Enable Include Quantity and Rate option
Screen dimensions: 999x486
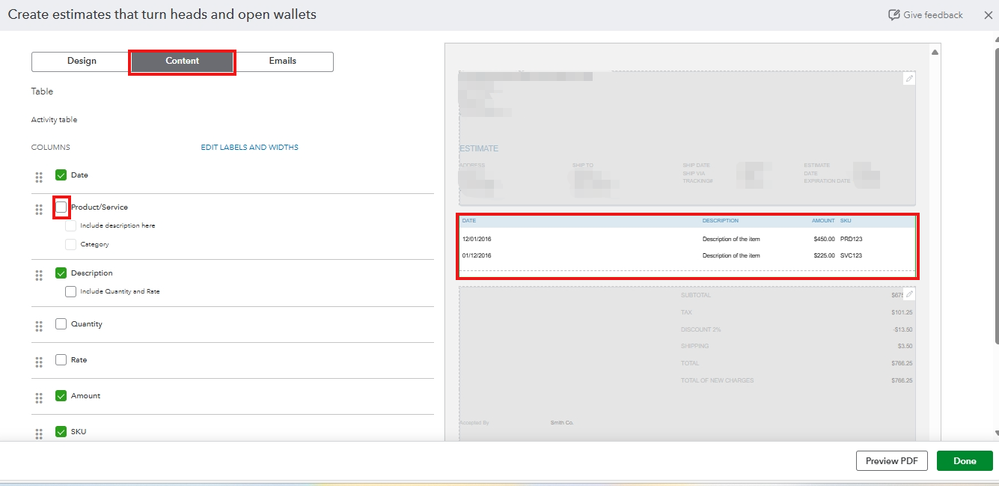71,291
